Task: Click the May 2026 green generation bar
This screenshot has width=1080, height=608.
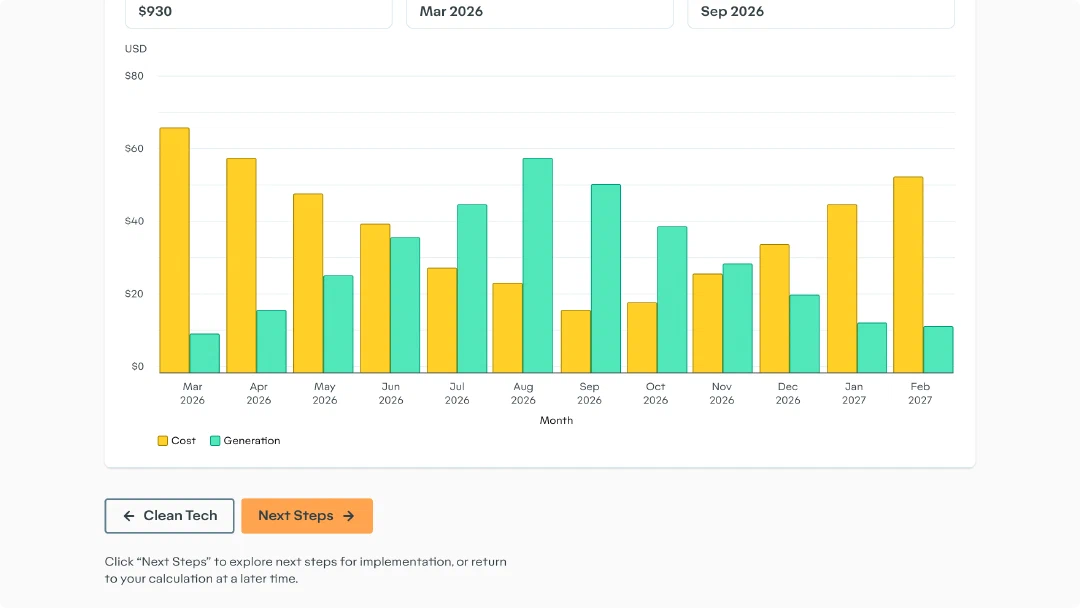Action: tap(338, 324)
